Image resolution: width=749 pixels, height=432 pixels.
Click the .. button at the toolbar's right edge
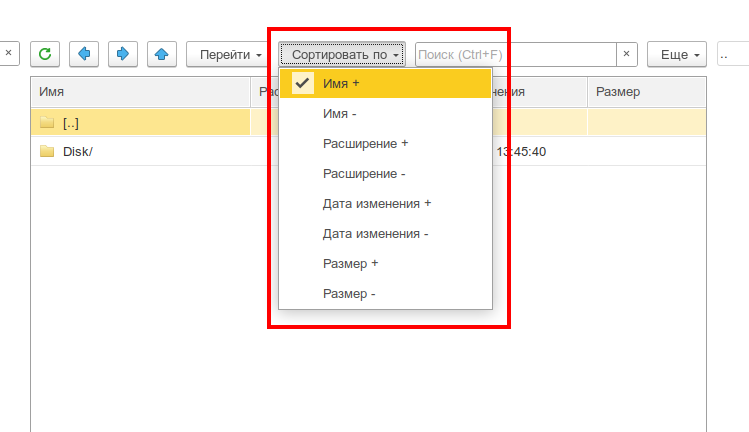[733, 54]
